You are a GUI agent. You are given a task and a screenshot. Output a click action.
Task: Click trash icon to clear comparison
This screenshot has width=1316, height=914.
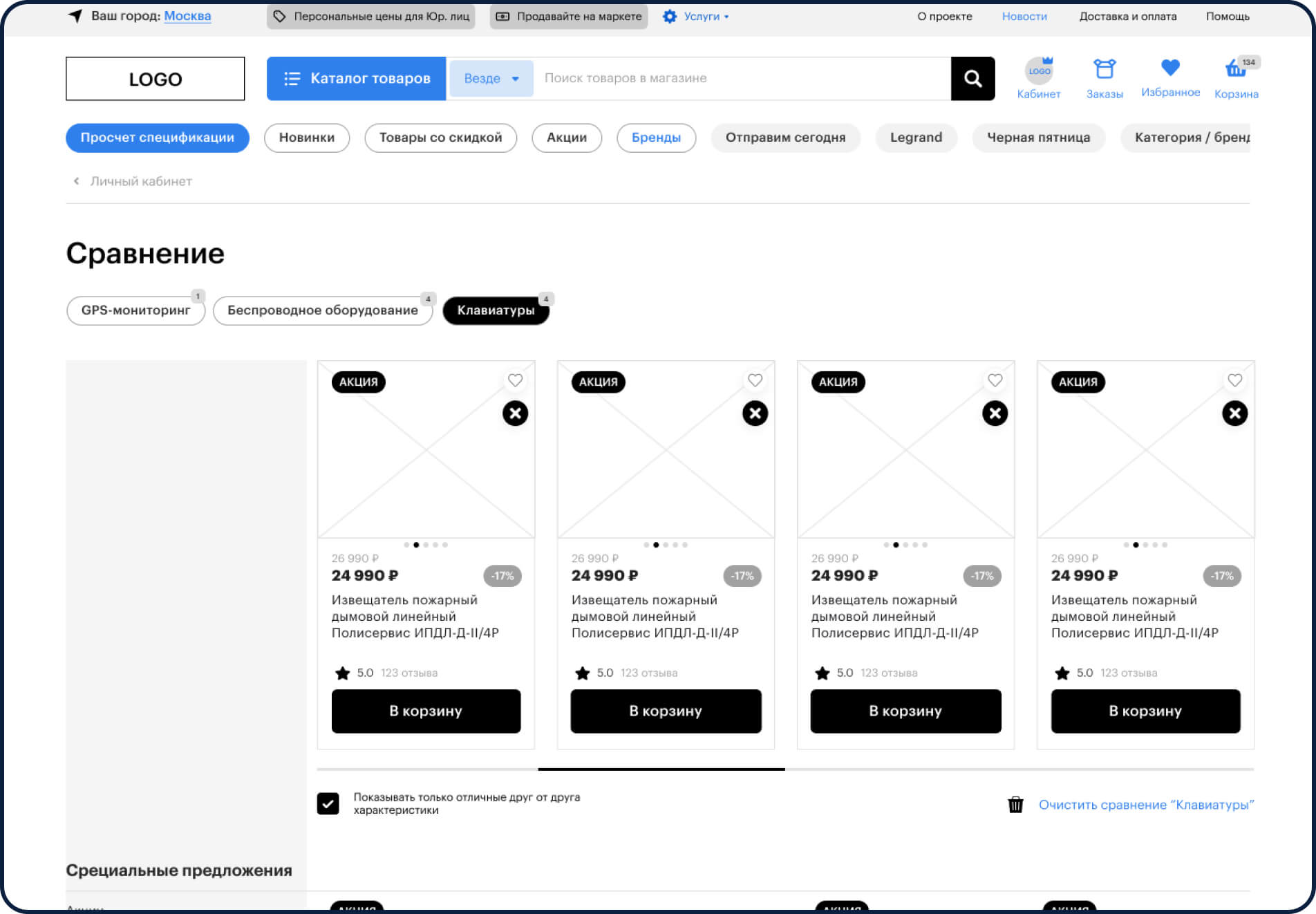point(1015,805)
